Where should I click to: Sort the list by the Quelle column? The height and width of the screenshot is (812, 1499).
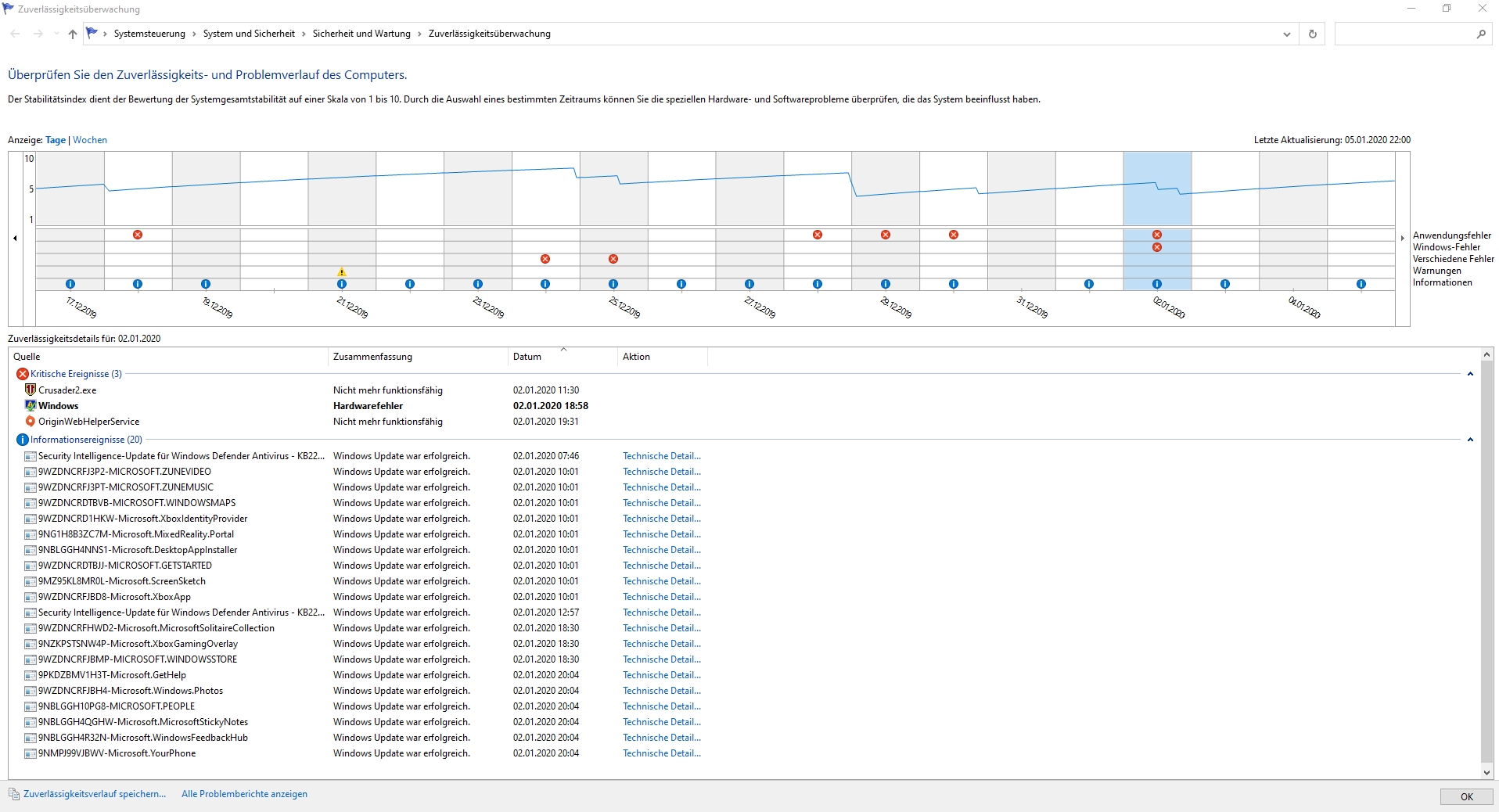click(x=168, y=357)
